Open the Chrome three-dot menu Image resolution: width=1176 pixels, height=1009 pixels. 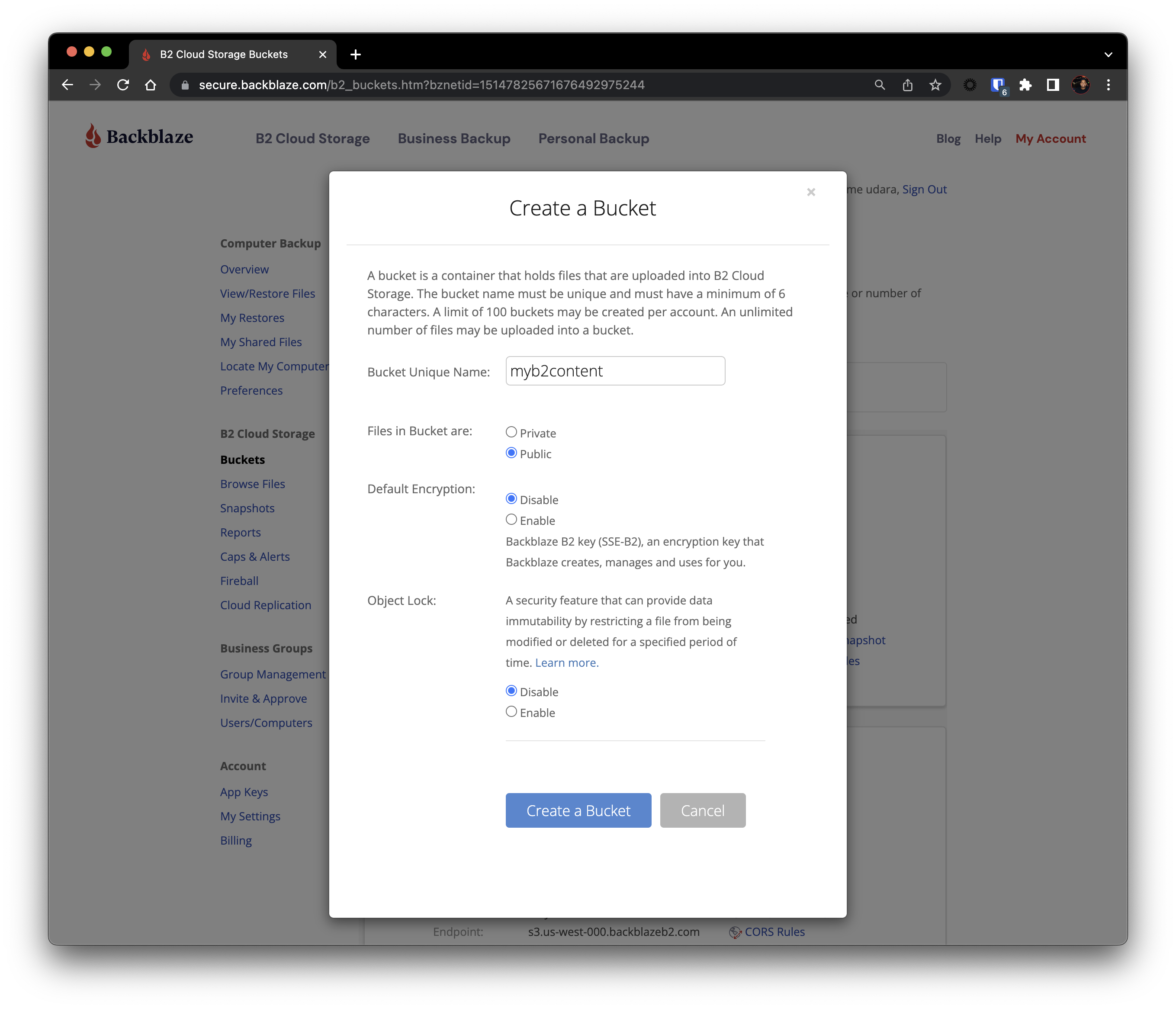click(1108, 84)
